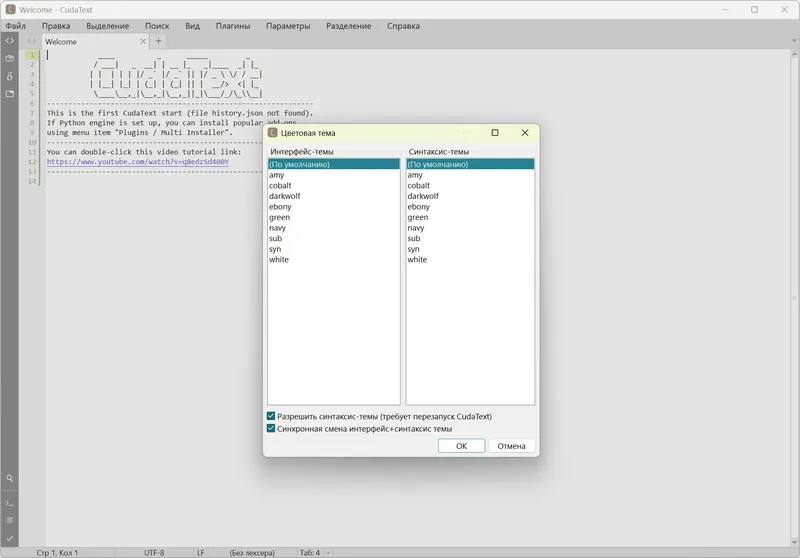Select ebony in the Интерфейс-темы list
The width and height of the screenshot is (800, 558).
pyautogui.click(x=334, y=207)
